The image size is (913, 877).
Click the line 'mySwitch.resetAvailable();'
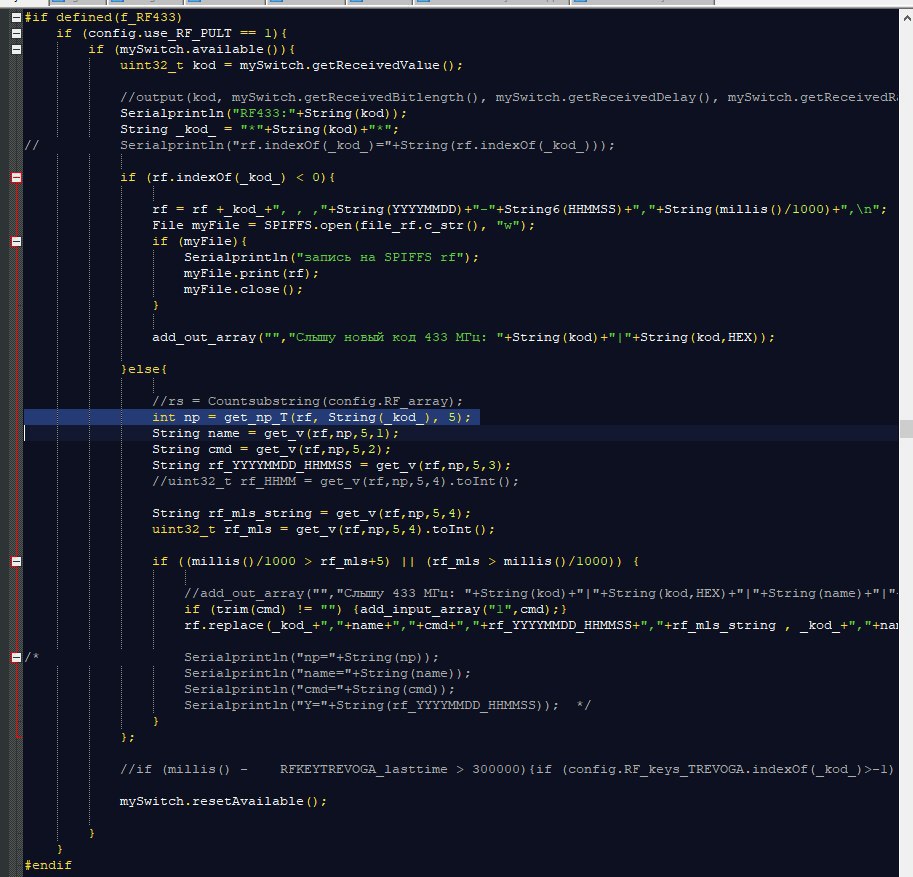pos(224,801)
